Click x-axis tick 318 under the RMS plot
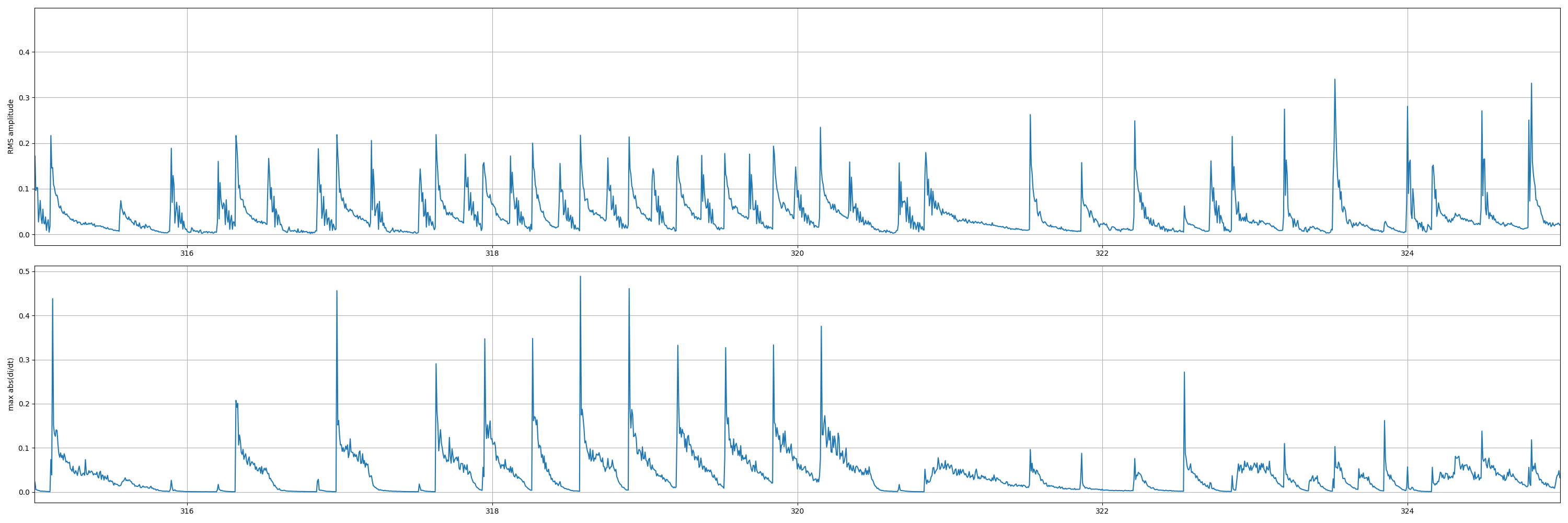Viewport: 1568px width, 523px height. pos(492,254)
